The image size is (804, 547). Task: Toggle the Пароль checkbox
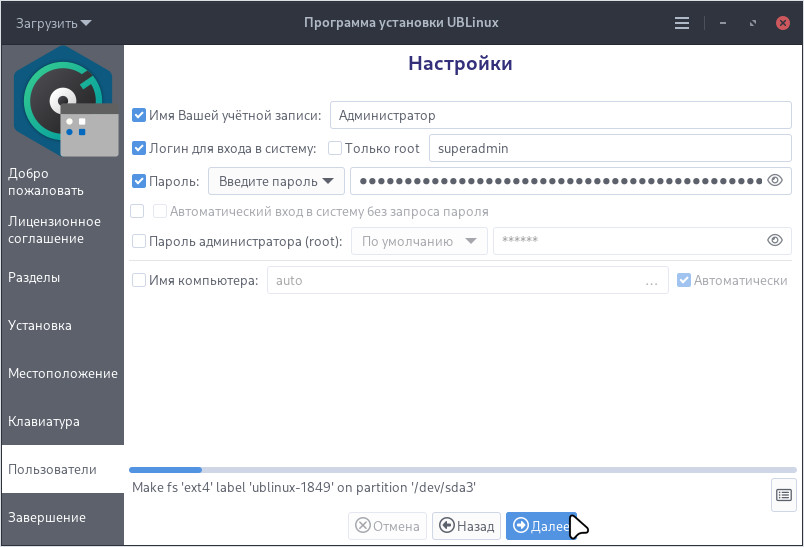[139, 181]
